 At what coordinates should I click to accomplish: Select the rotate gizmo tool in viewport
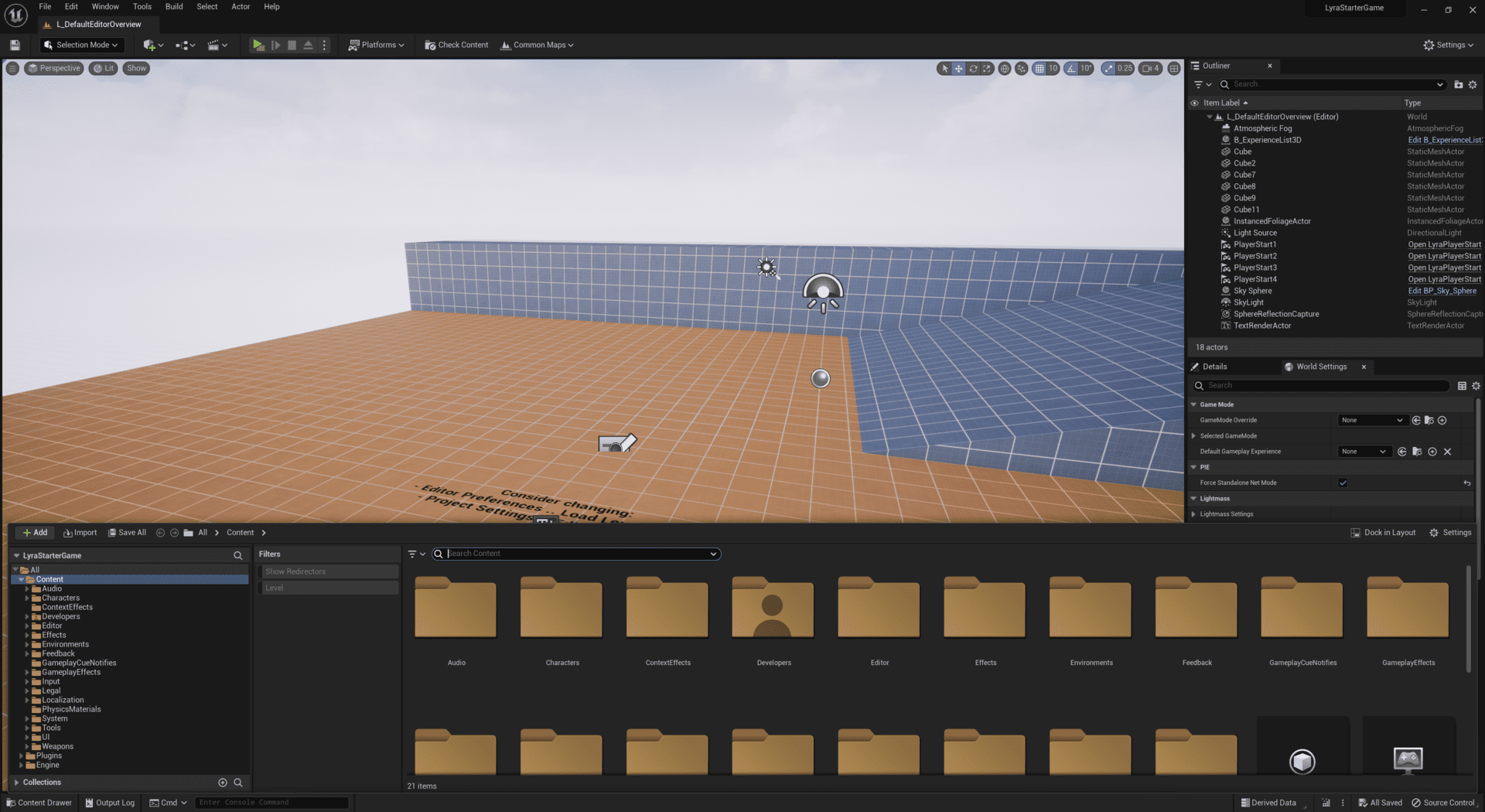pos(973,69)
